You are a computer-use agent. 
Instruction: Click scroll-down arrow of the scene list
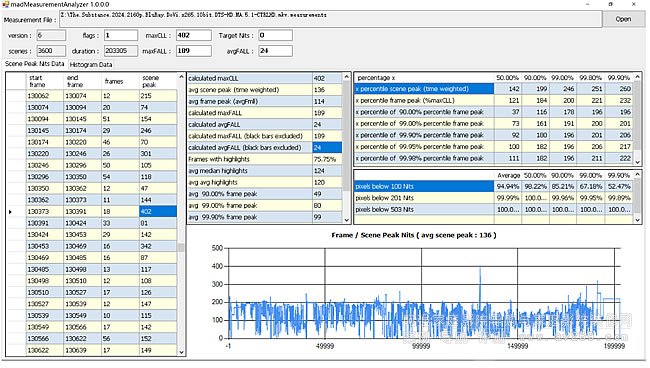(x=181, y=352)
